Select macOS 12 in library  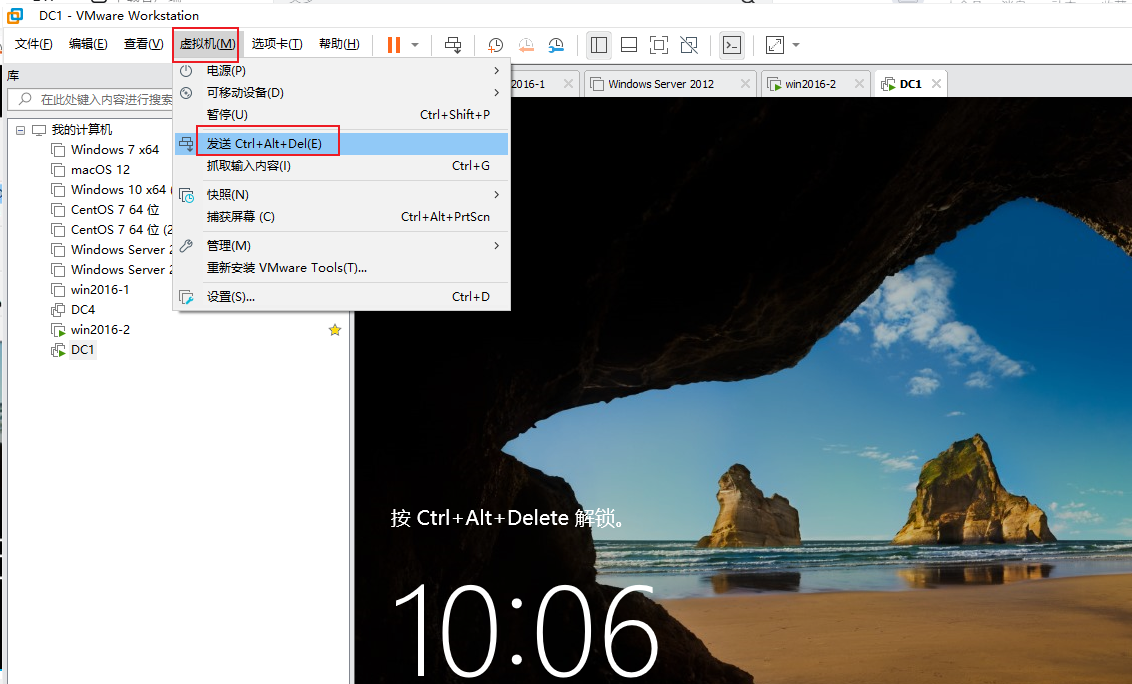tap(100, 170)
